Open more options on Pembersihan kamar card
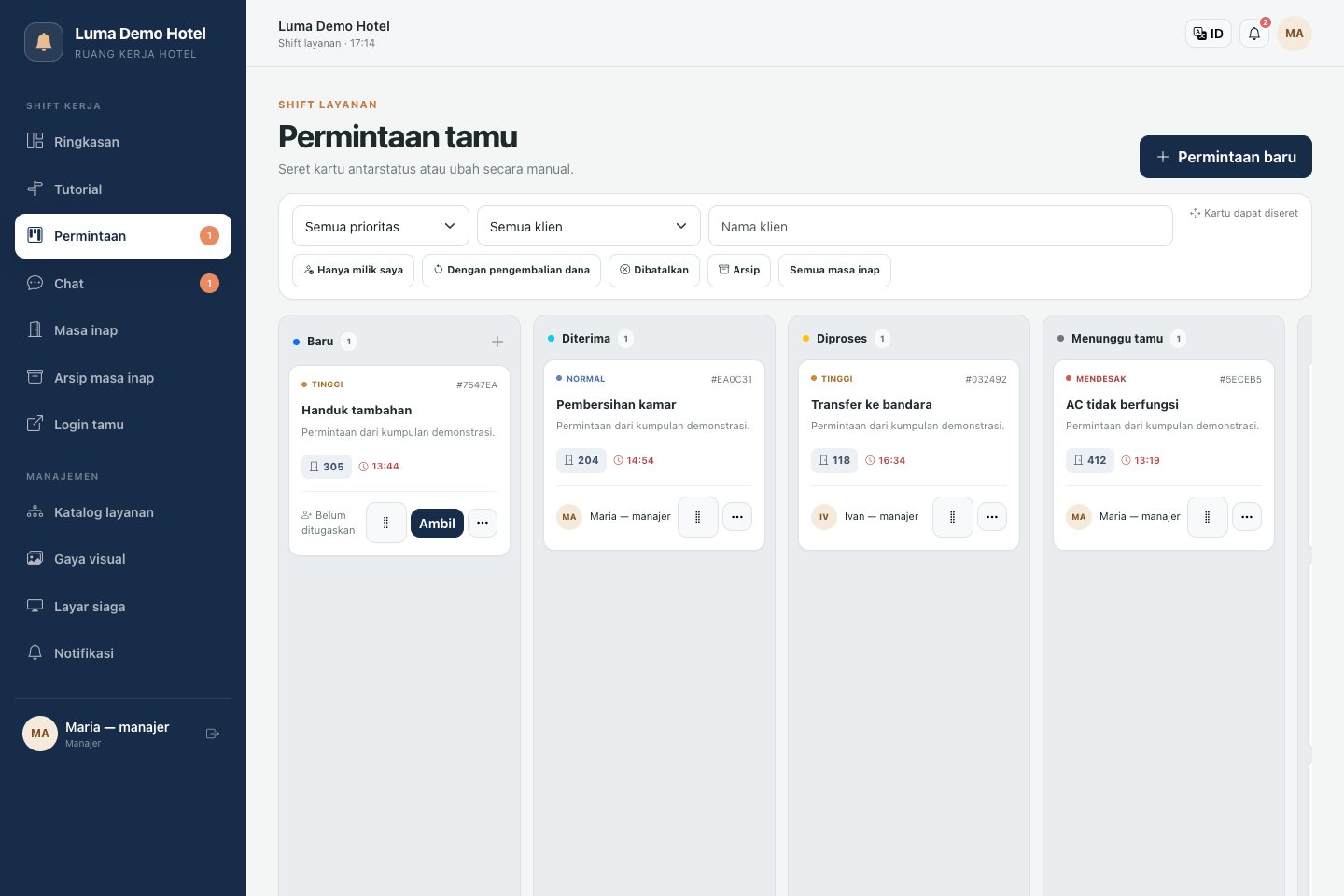This screenshot has width=1344, height=896. 737,517
